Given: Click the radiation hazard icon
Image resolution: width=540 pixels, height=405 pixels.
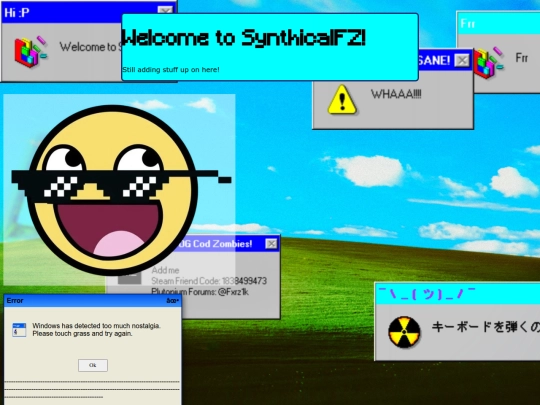Looking at the screenshot, I should click(x=404, y=332).
